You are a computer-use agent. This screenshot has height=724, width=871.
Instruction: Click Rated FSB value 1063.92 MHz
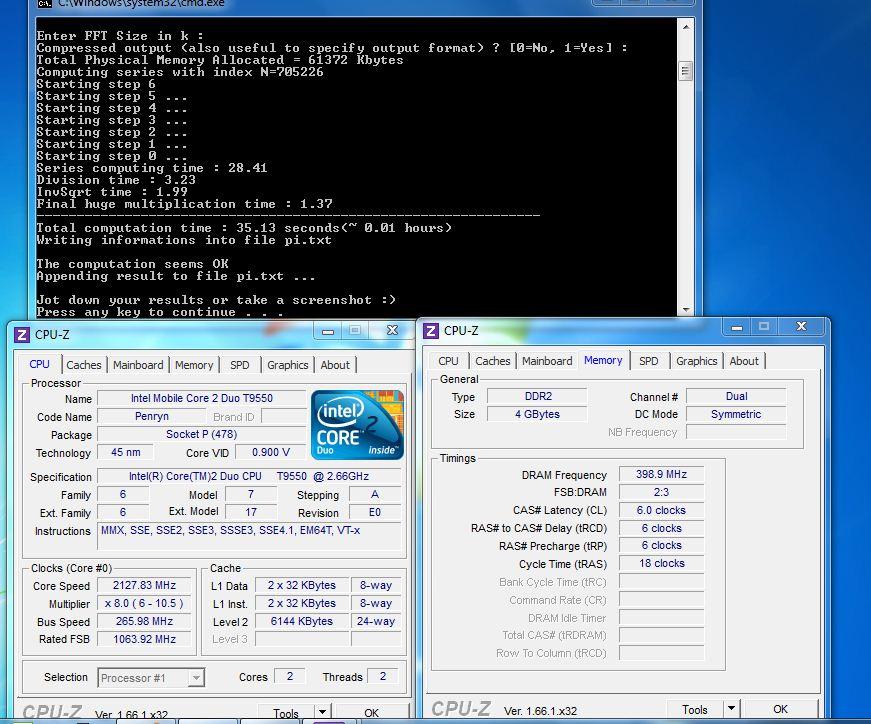[x=144, y=639]
